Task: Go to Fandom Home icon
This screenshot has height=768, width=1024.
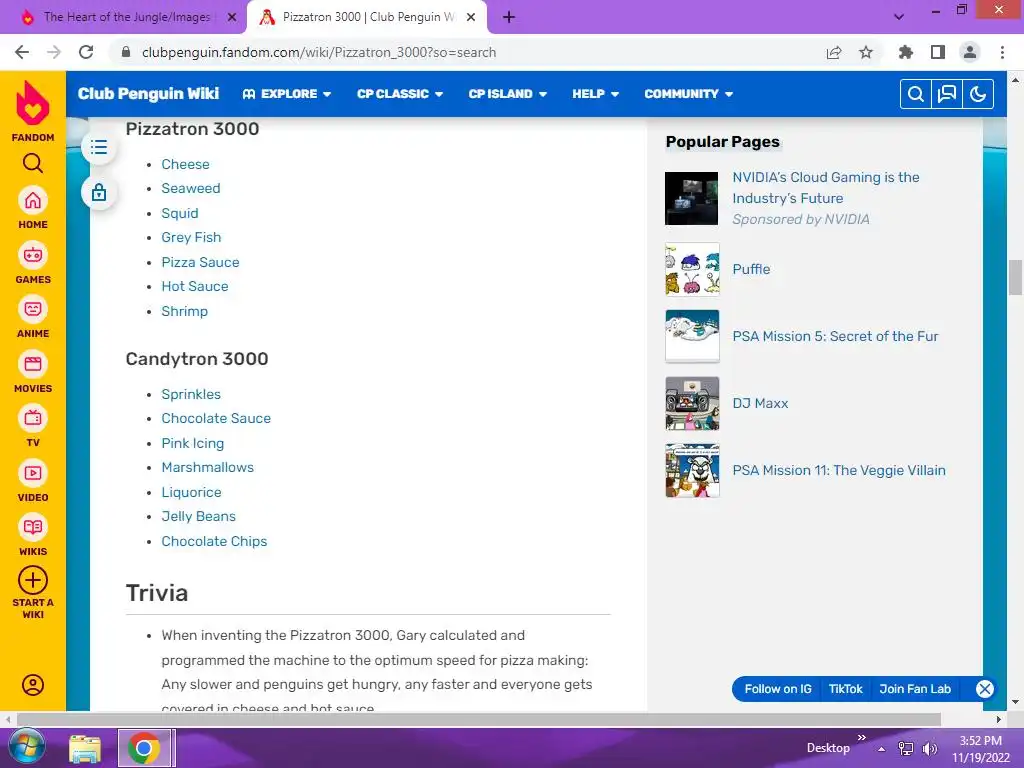Action: (33, 200)
